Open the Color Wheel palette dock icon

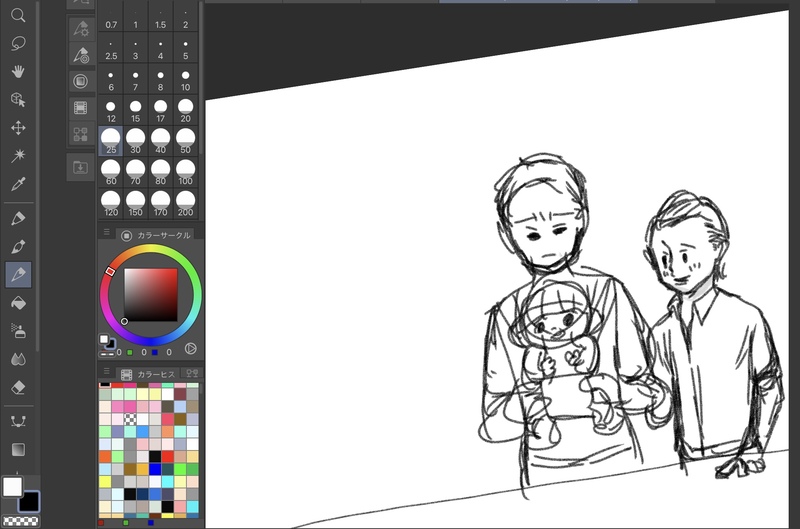point(81,81)
